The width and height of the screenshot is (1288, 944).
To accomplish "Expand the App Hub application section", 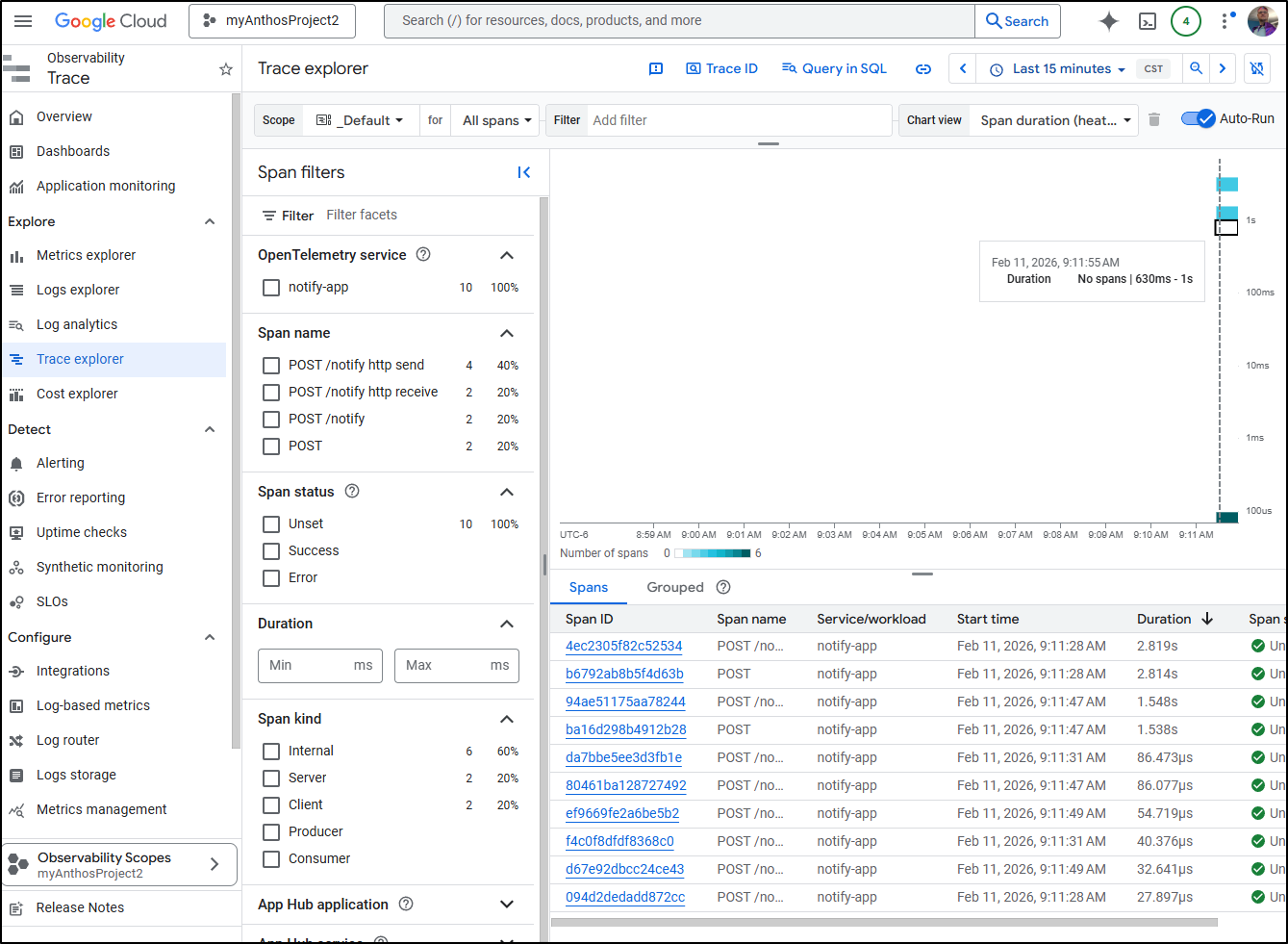I will tap(507, 905).
